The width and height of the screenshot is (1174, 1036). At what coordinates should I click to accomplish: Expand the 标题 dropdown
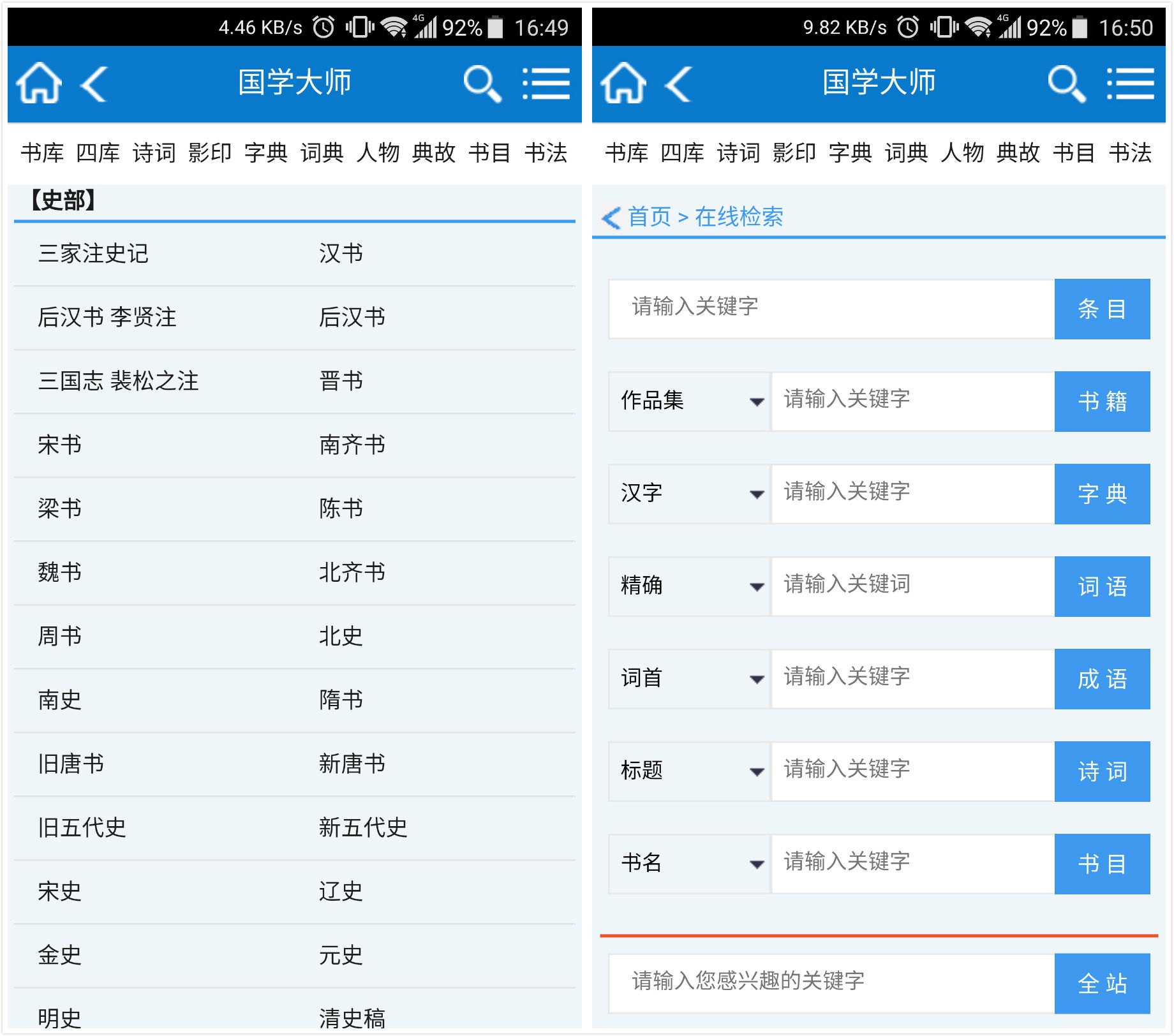point(690,771)
